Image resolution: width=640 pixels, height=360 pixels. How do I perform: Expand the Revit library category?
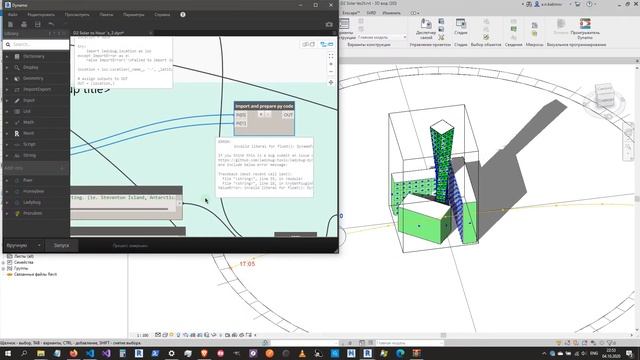[36, 133]
